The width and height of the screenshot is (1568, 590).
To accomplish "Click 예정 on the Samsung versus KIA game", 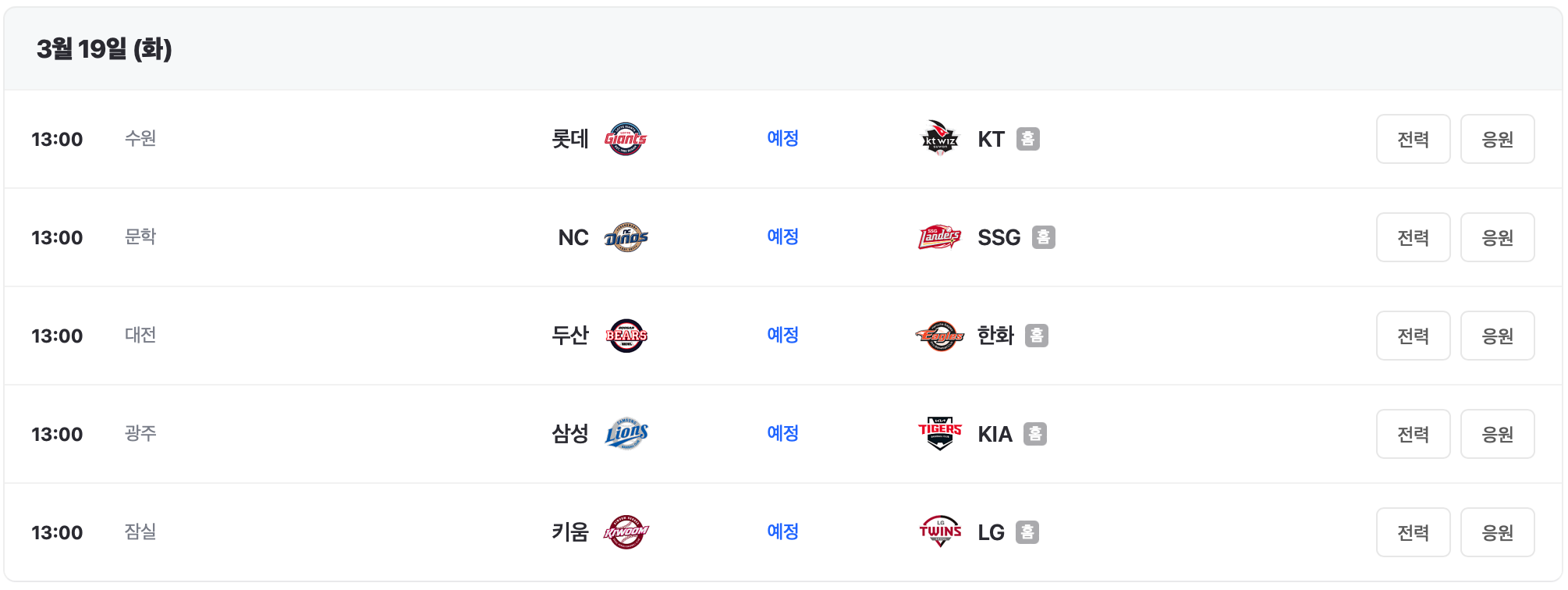I will click(x=782, y=433).
